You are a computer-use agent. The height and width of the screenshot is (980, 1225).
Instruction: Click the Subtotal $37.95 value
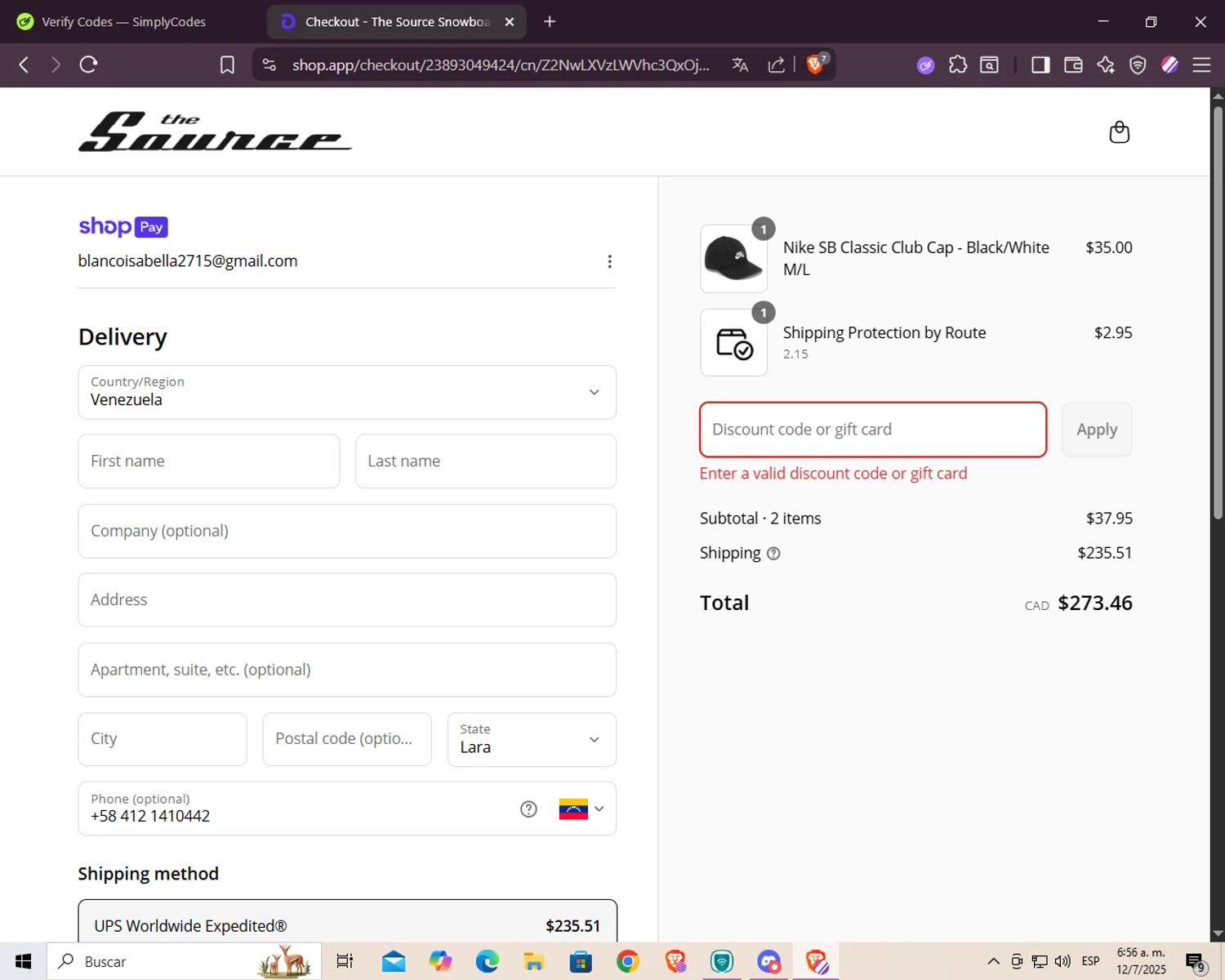1109,519
